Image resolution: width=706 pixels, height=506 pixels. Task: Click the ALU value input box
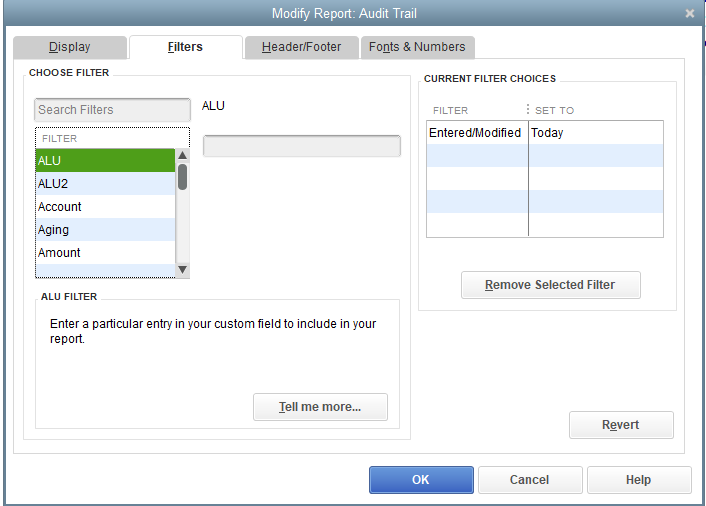click(302, 146)
